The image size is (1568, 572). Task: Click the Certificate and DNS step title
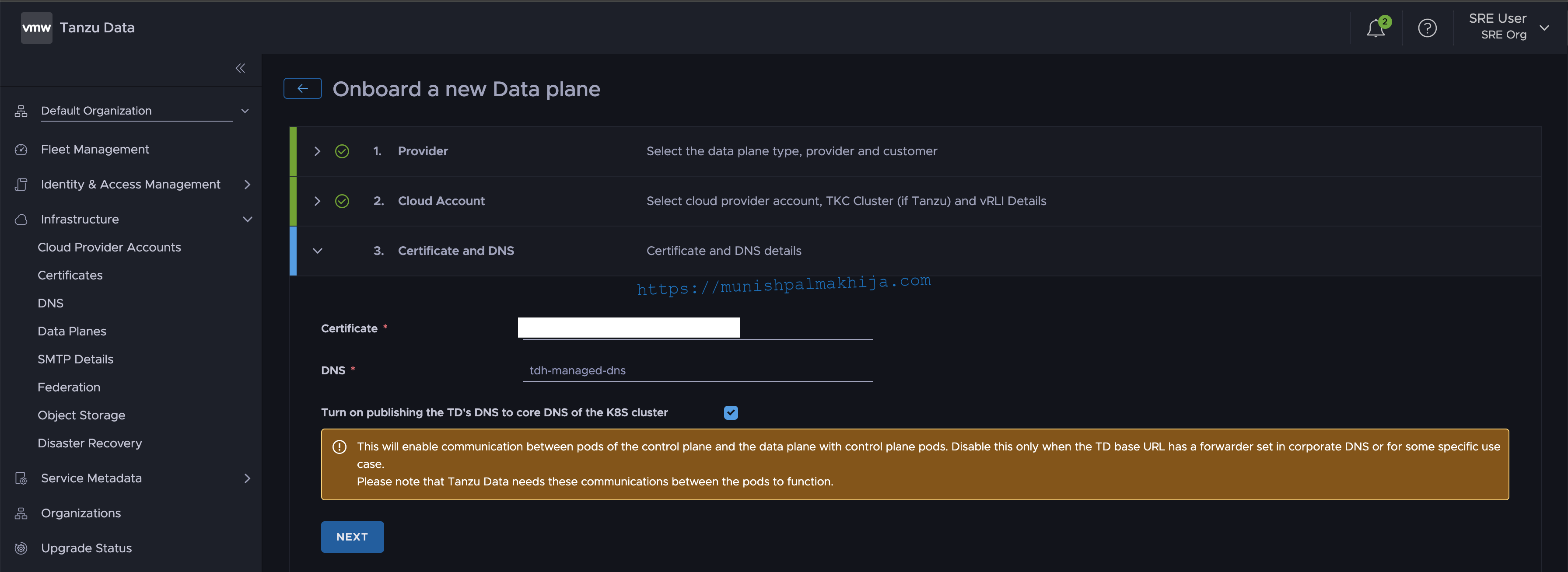click(456, 251)
